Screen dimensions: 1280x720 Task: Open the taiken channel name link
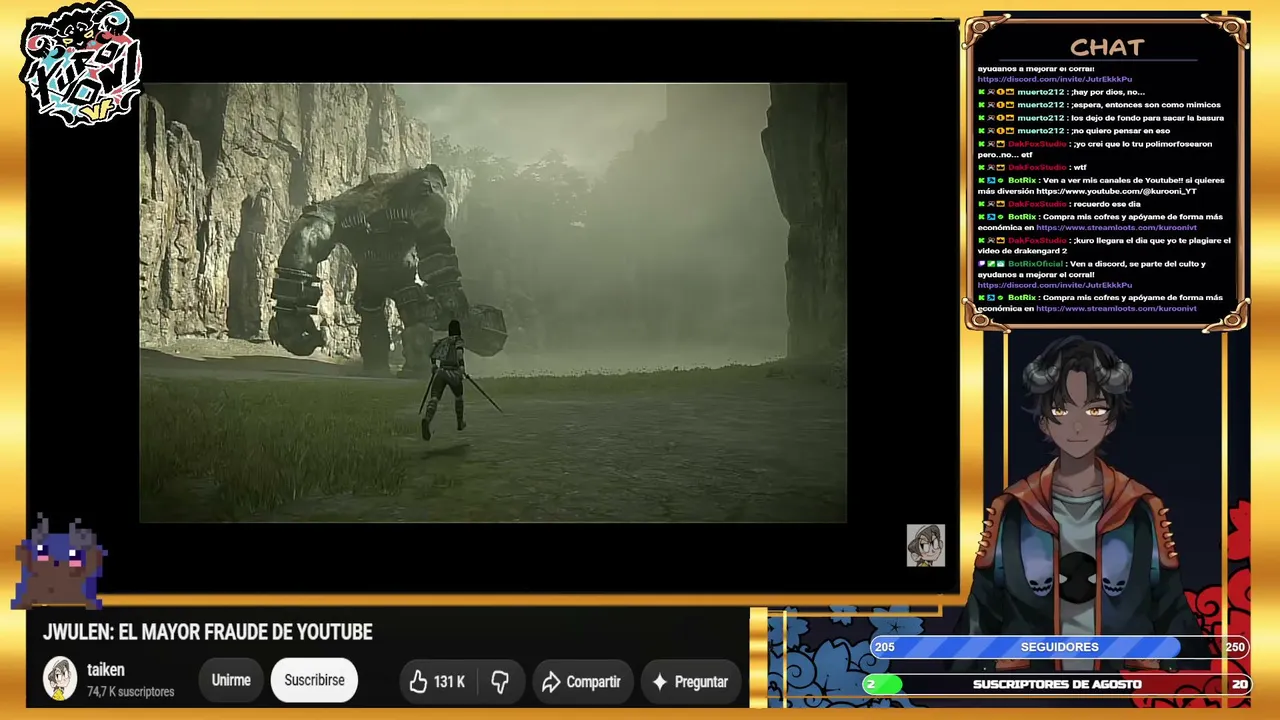[x=106, y=670]
